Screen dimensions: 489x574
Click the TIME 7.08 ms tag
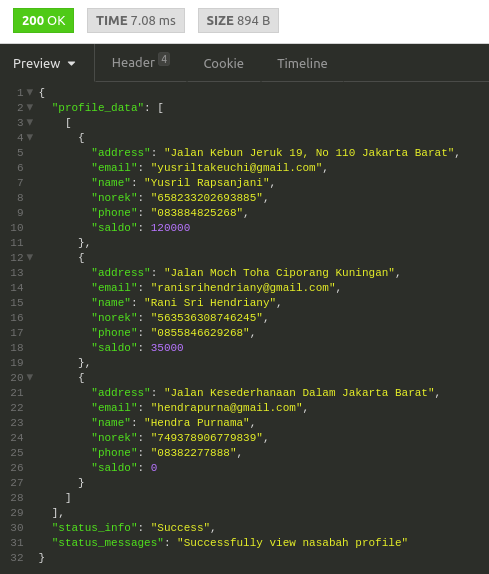click(136, 20)
